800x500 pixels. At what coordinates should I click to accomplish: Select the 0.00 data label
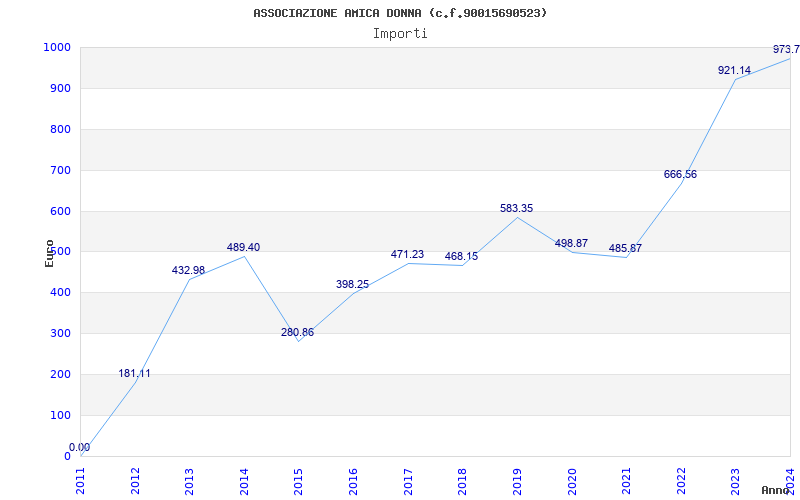80,447
